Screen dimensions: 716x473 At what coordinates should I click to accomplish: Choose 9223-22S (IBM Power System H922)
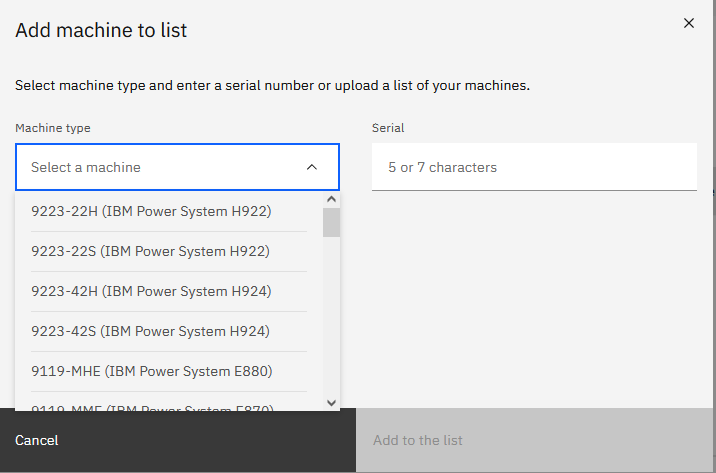(x=150, y=251)
